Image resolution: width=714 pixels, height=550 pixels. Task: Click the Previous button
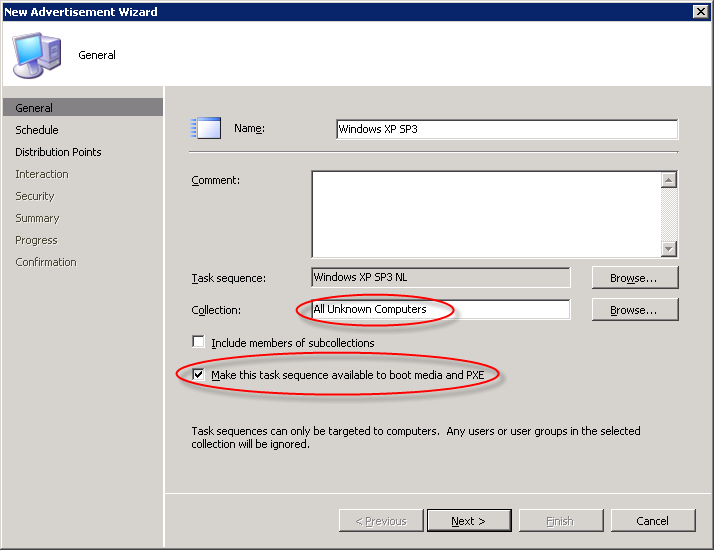point(381,520)
